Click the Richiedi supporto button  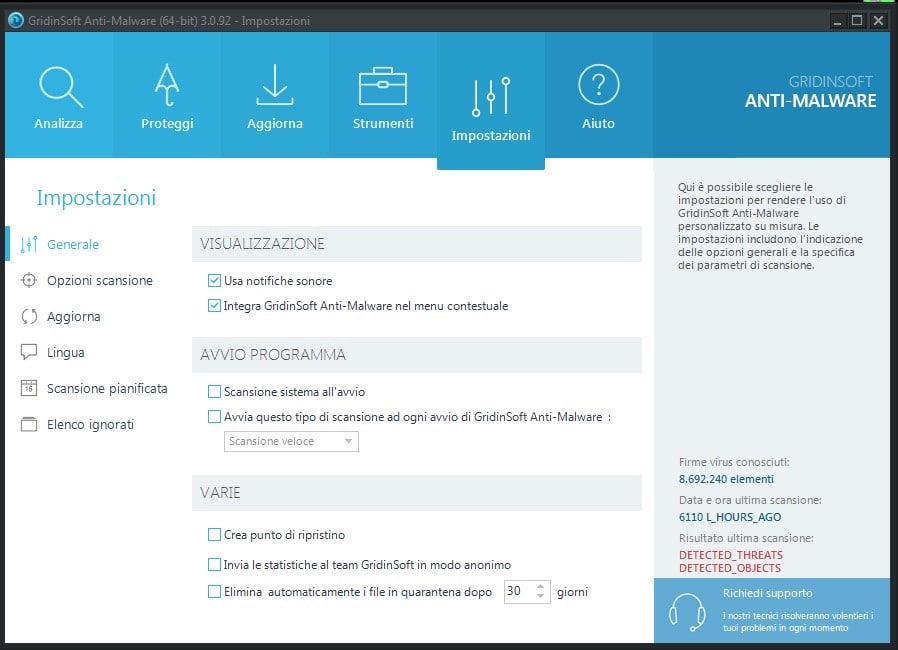point(772,610)
